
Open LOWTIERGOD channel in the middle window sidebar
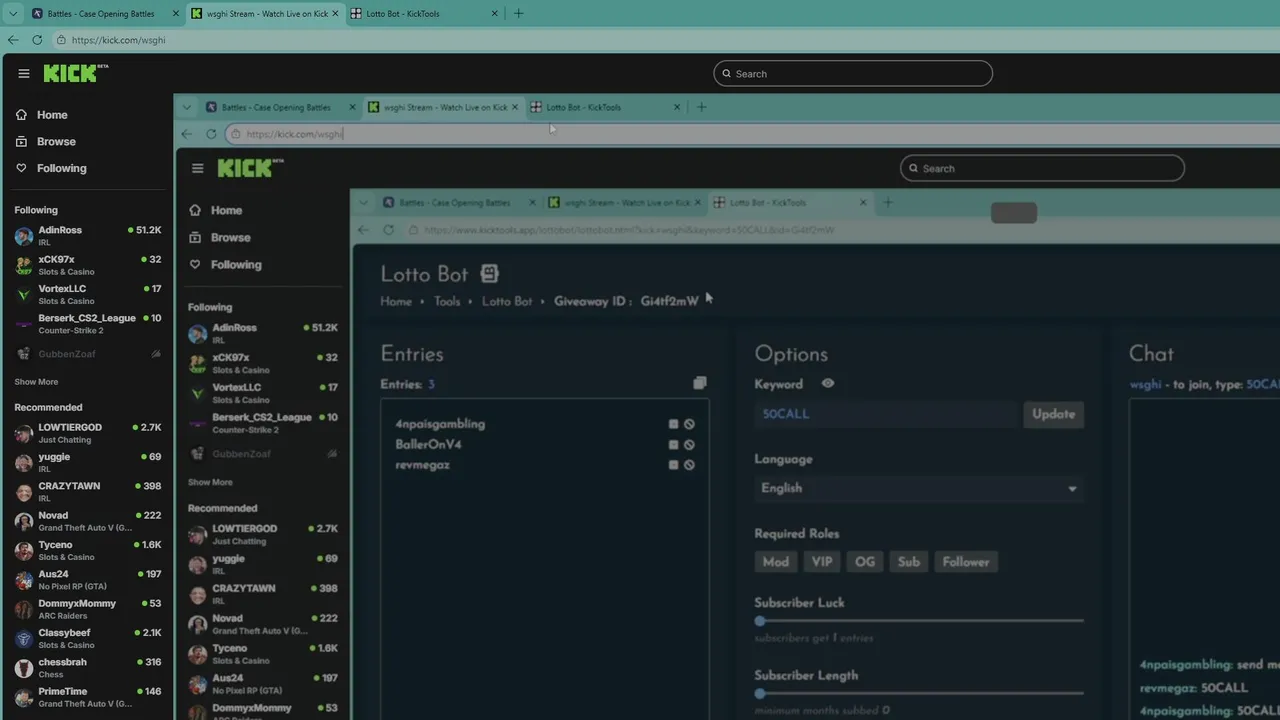pyautogui.click(x=263, y=534)
